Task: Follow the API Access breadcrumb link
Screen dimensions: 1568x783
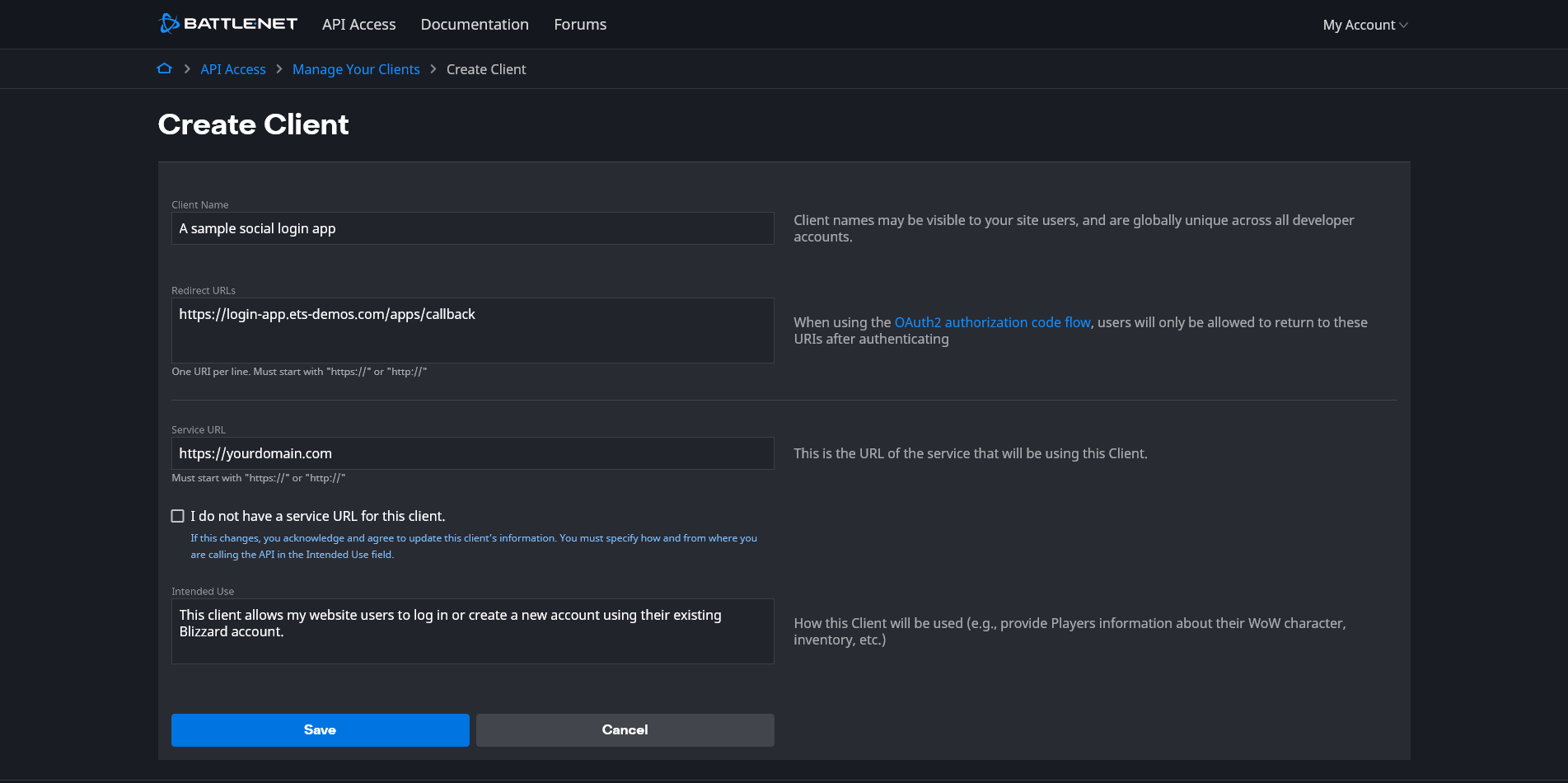Action: tap(233, 69)
